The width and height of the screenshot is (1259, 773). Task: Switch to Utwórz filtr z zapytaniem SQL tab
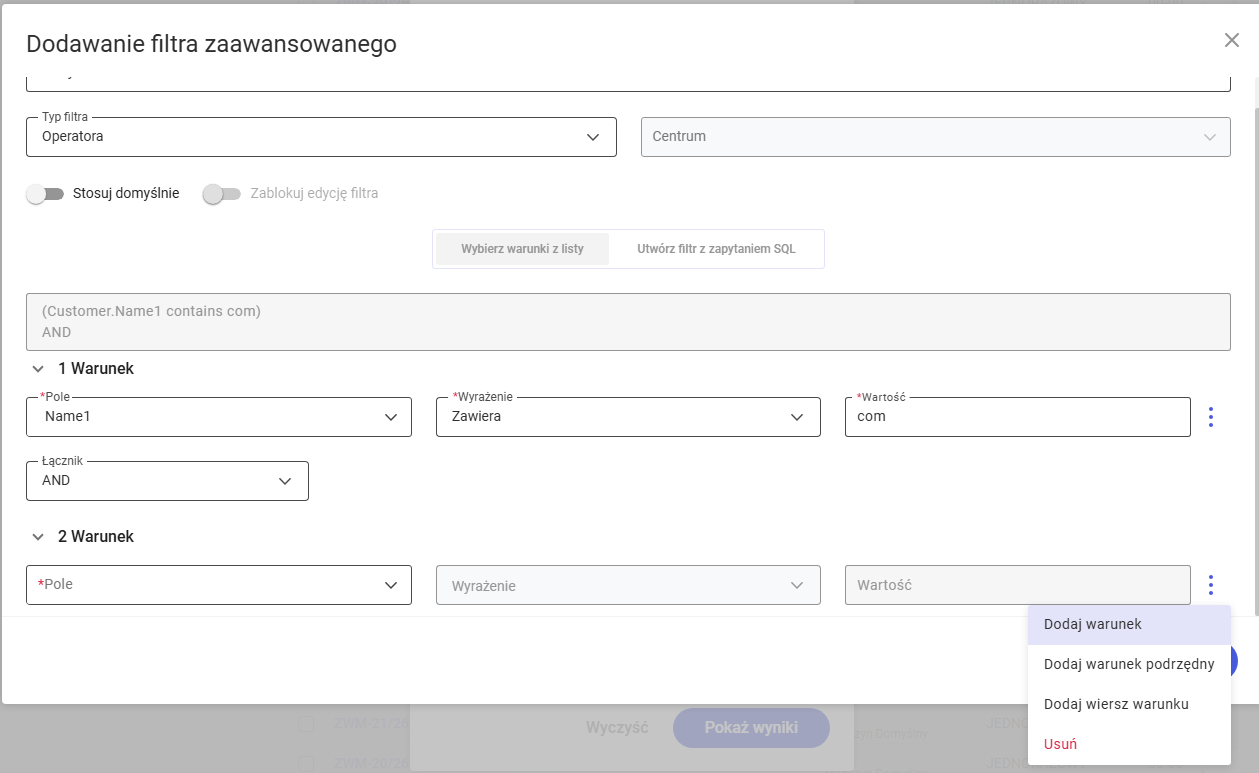coord(716,249)
